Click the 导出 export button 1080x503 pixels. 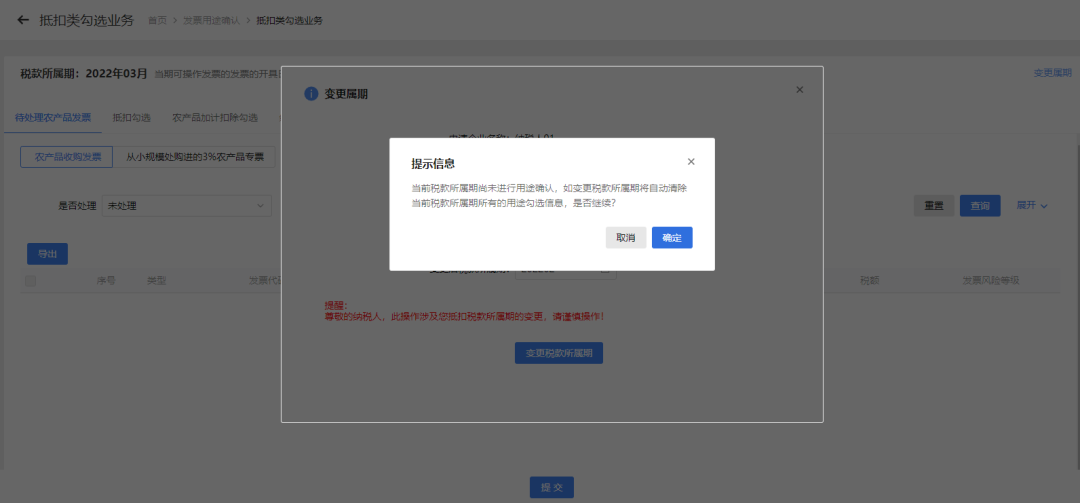coord(48,254)
